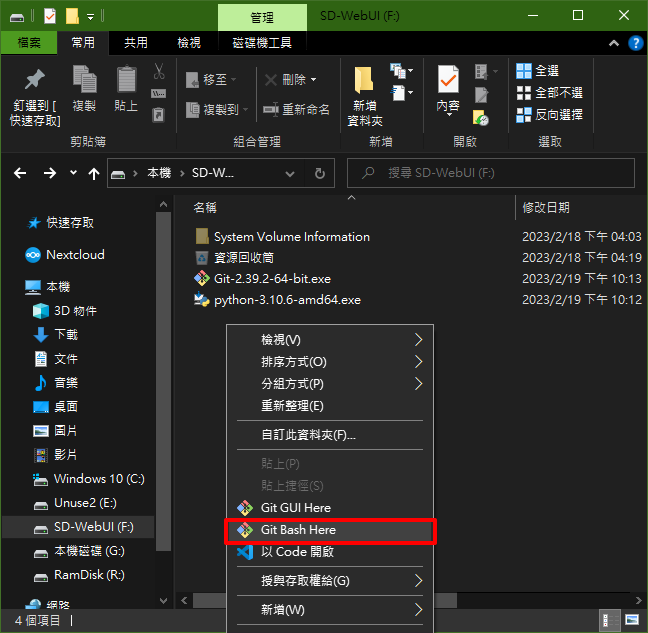This screenshot has height=633, width=648.
Task: Select 以 Code 開啟 menu entry
Action: click(330, 552)
